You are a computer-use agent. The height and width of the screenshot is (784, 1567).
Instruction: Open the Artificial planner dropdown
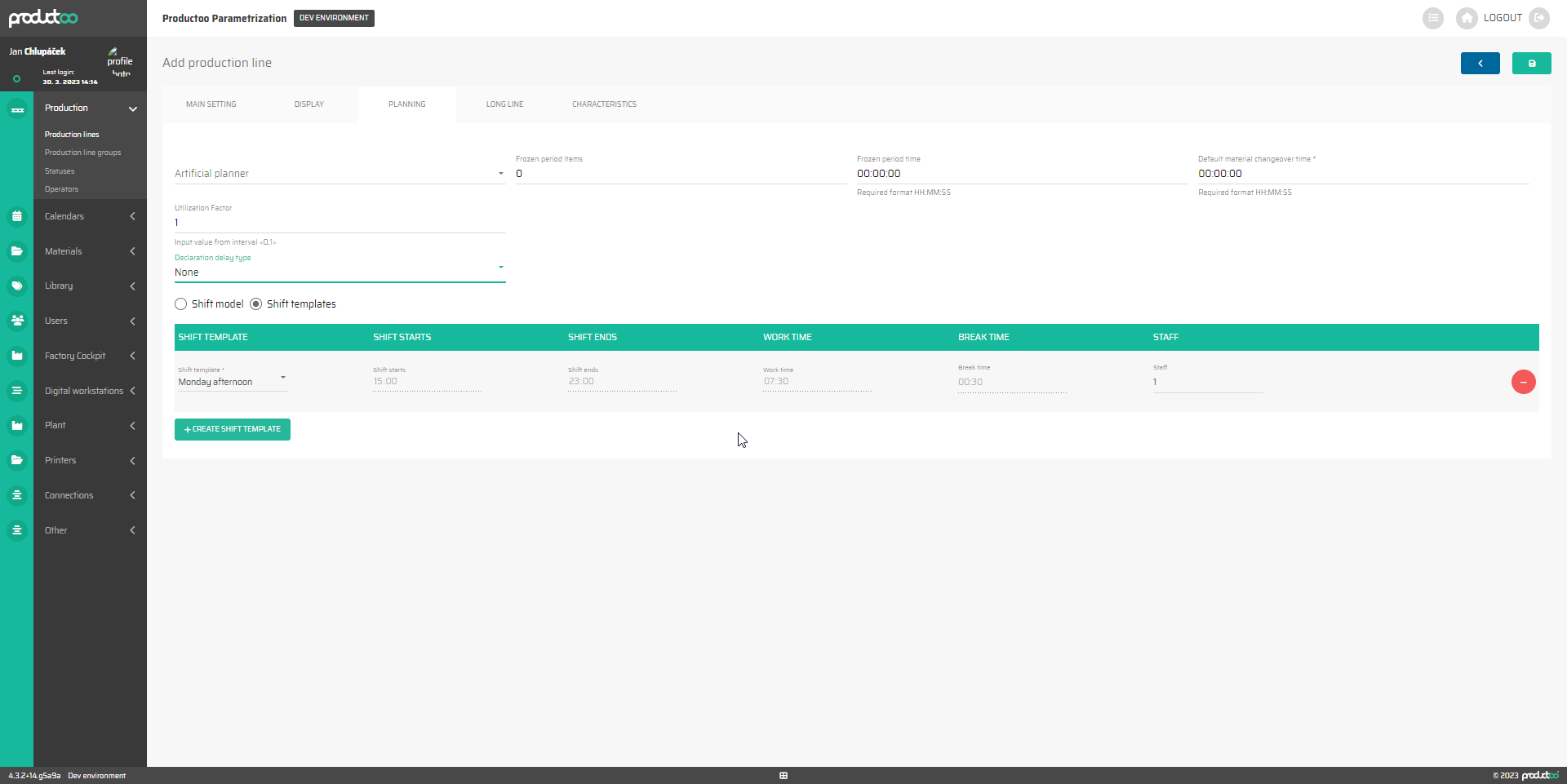[x=340, y=174]
